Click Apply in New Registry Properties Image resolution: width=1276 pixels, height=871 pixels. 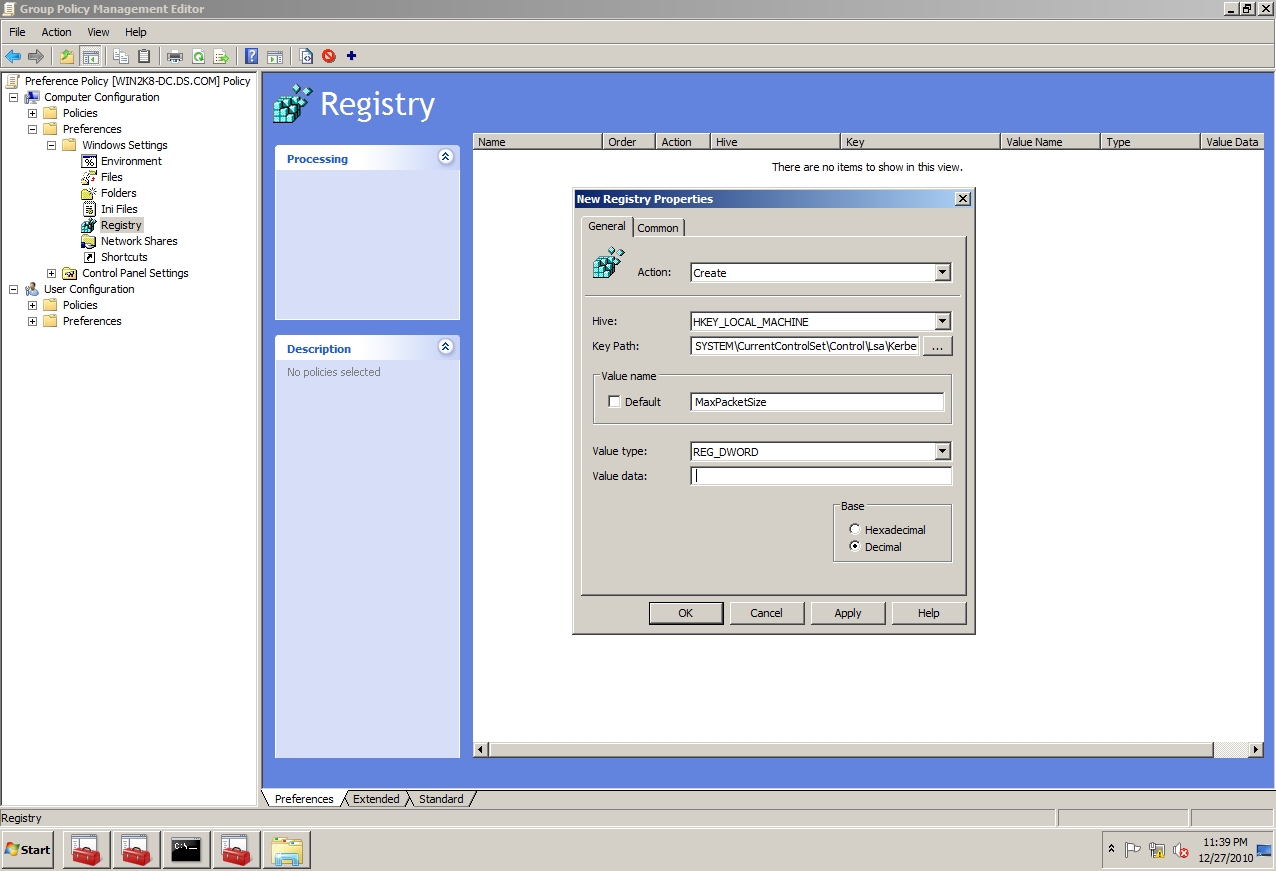click(847, 613)
